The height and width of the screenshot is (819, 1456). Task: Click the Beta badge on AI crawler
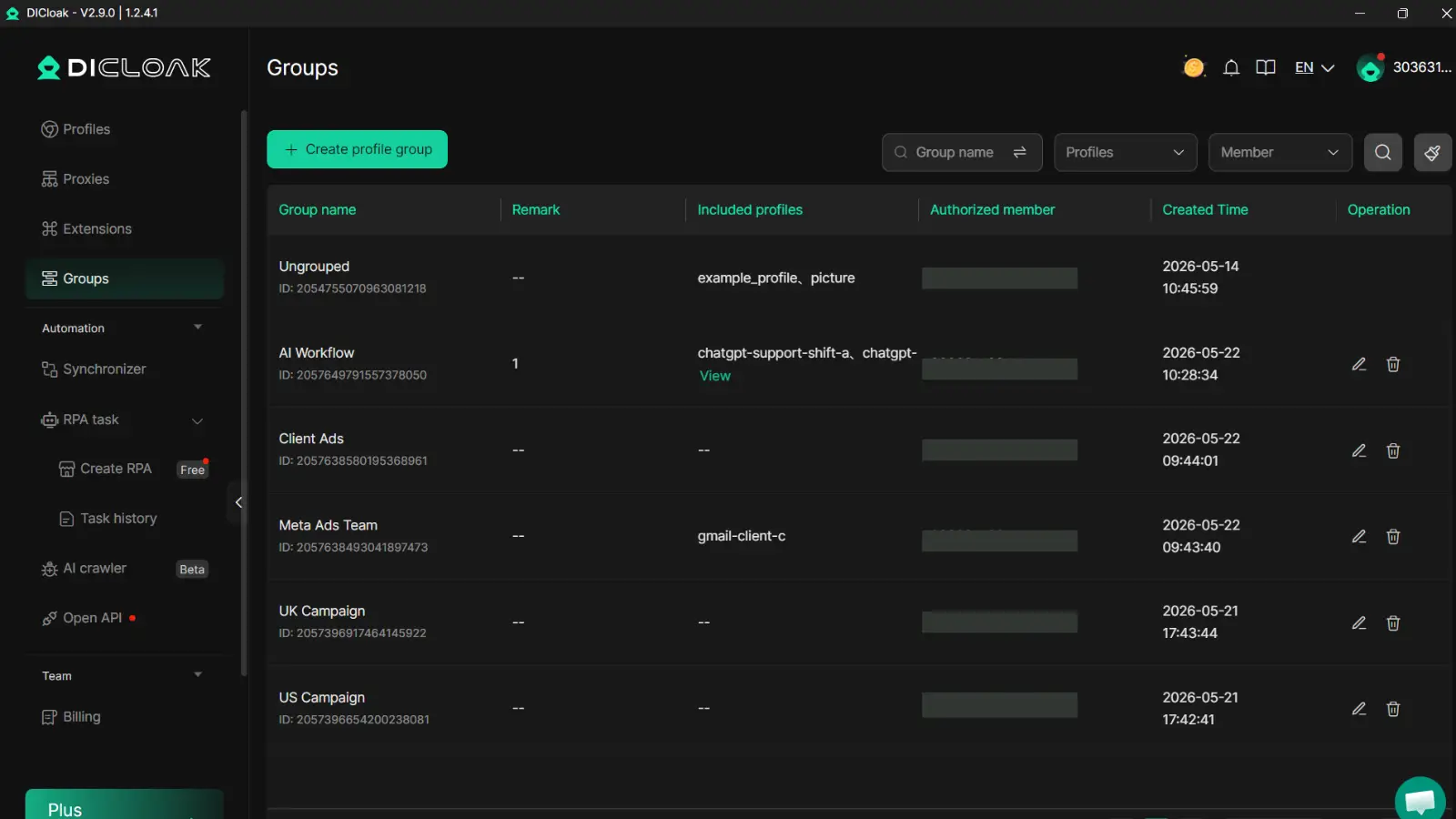(x=192, y=570)
